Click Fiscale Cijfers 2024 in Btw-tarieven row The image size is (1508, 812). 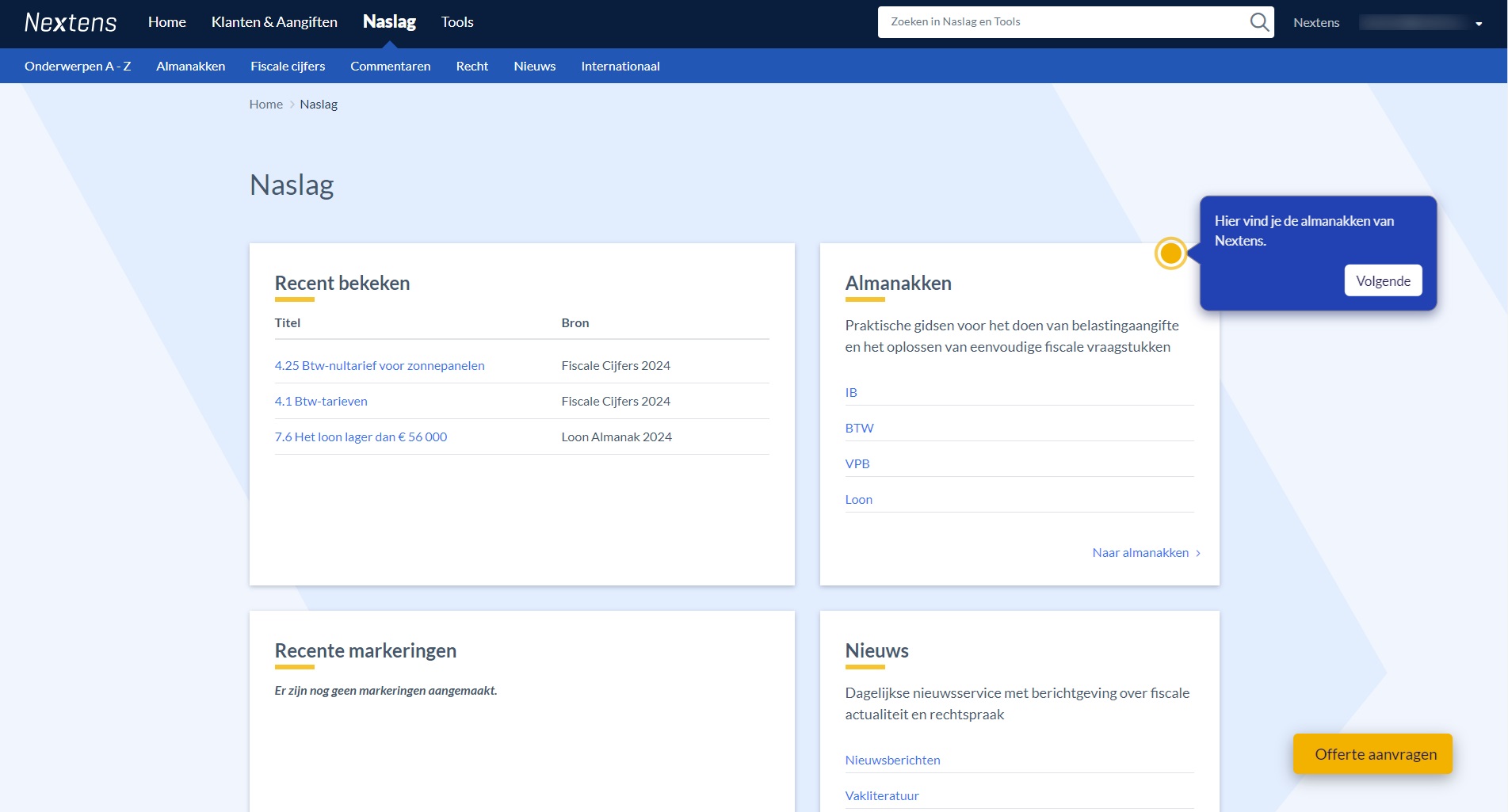616,402
